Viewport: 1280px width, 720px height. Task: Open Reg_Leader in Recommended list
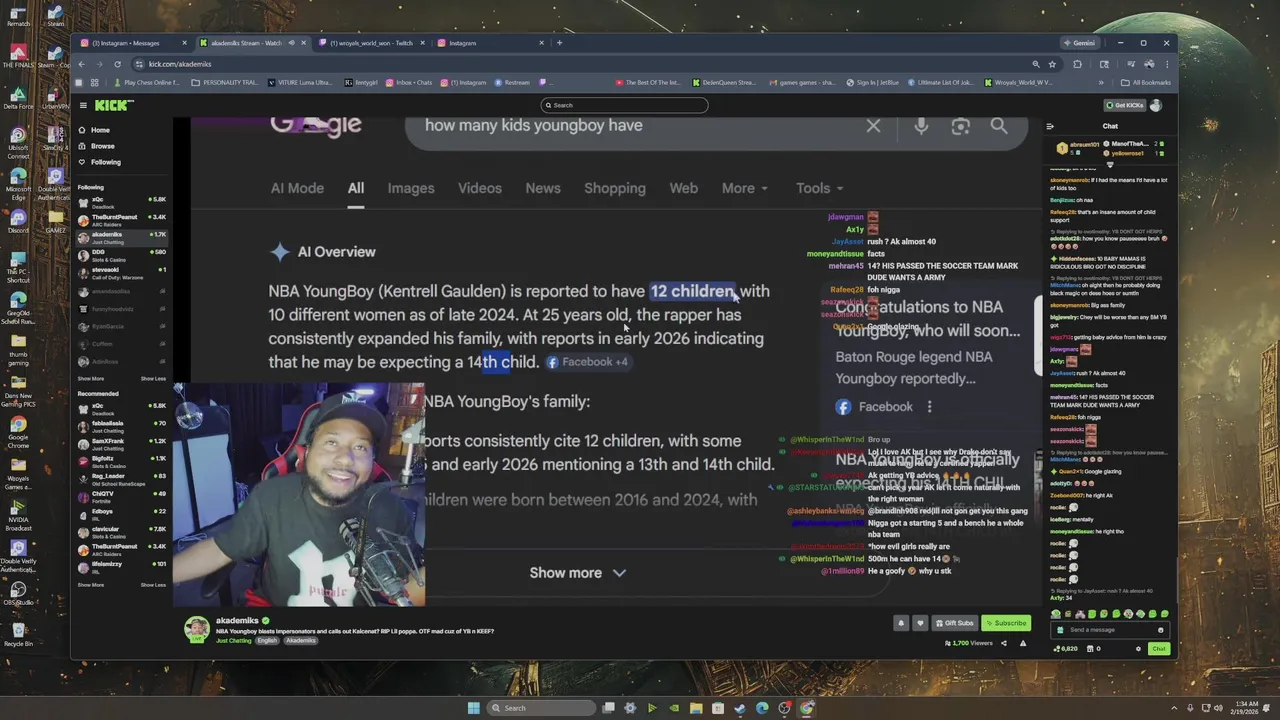[122, 478]
